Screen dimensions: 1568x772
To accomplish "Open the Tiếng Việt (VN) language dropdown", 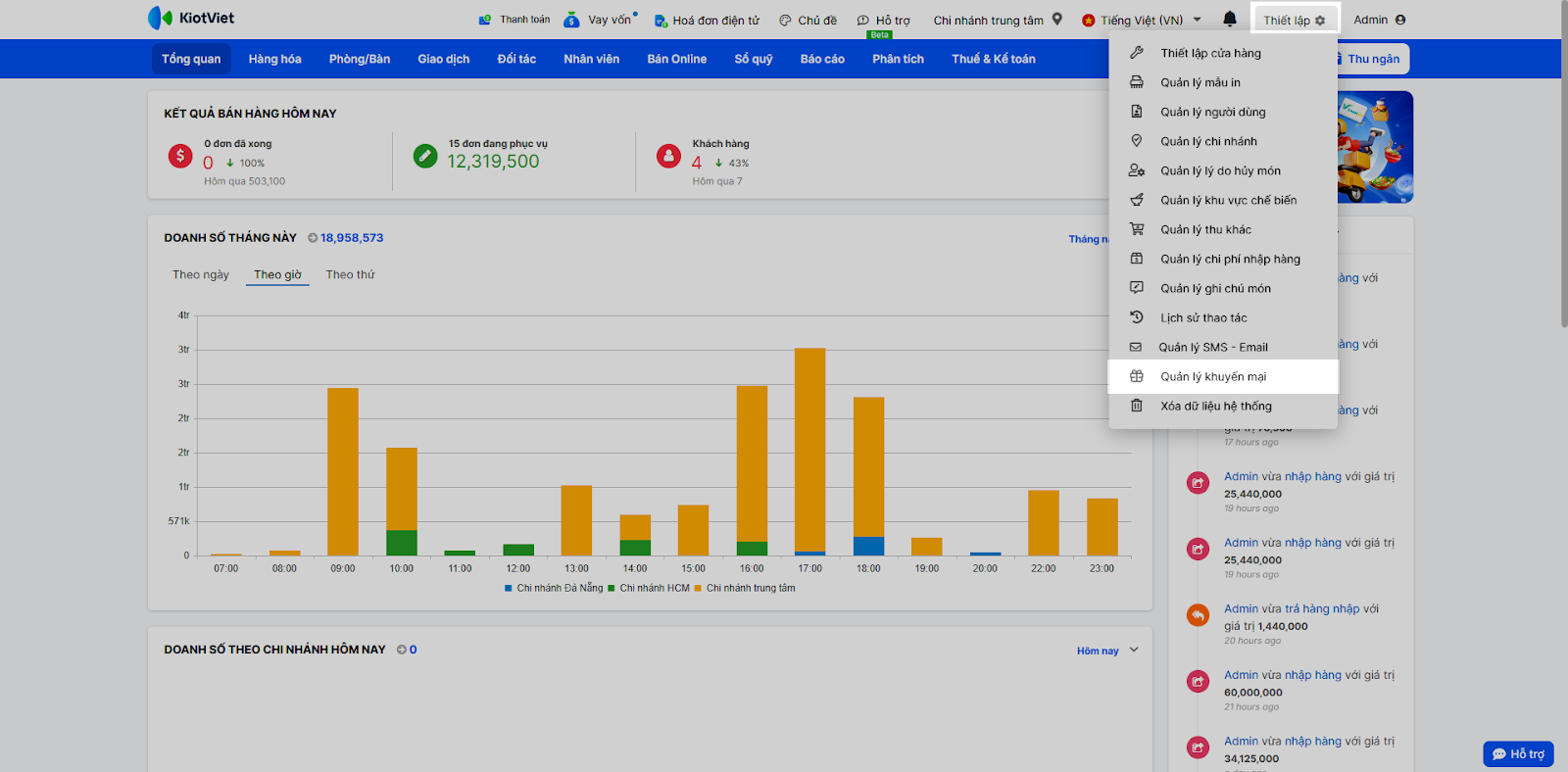I will [x=1142, y=20].
